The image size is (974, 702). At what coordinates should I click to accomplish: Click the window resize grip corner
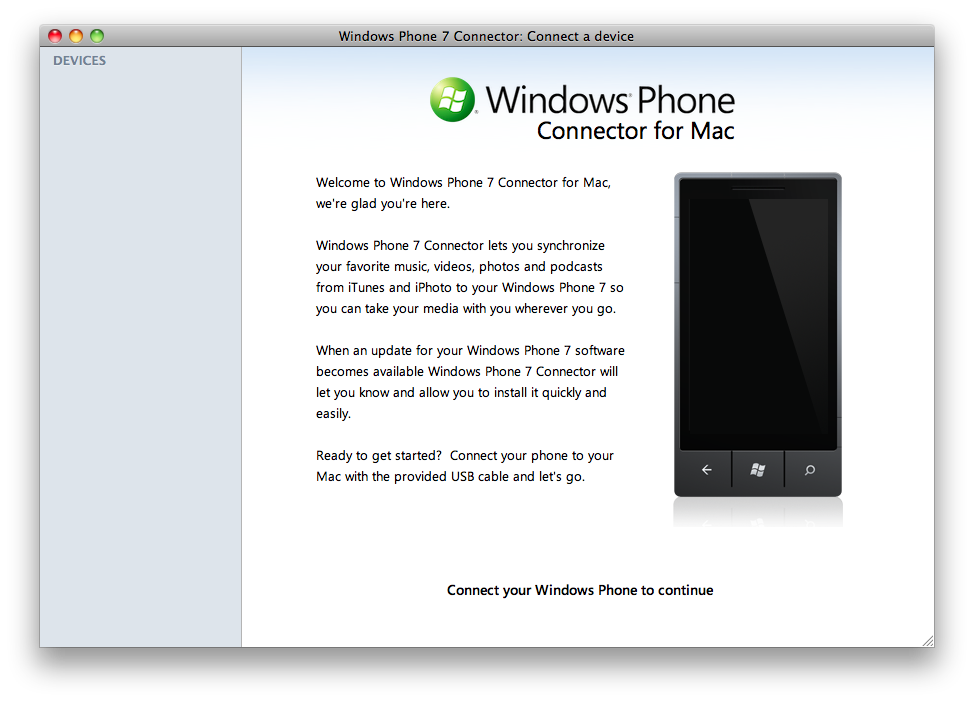click(928, 641)
